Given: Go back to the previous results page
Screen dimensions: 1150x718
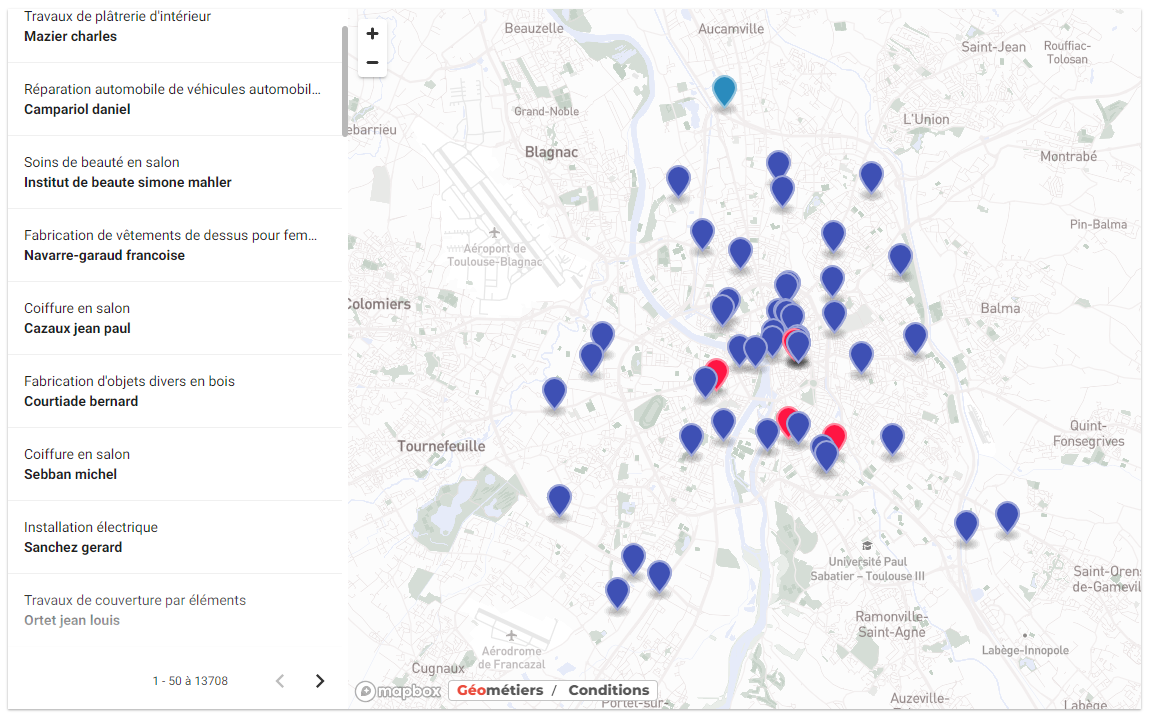Looking at the screenshot, I should pyautogui.click(x=280, y=681).
